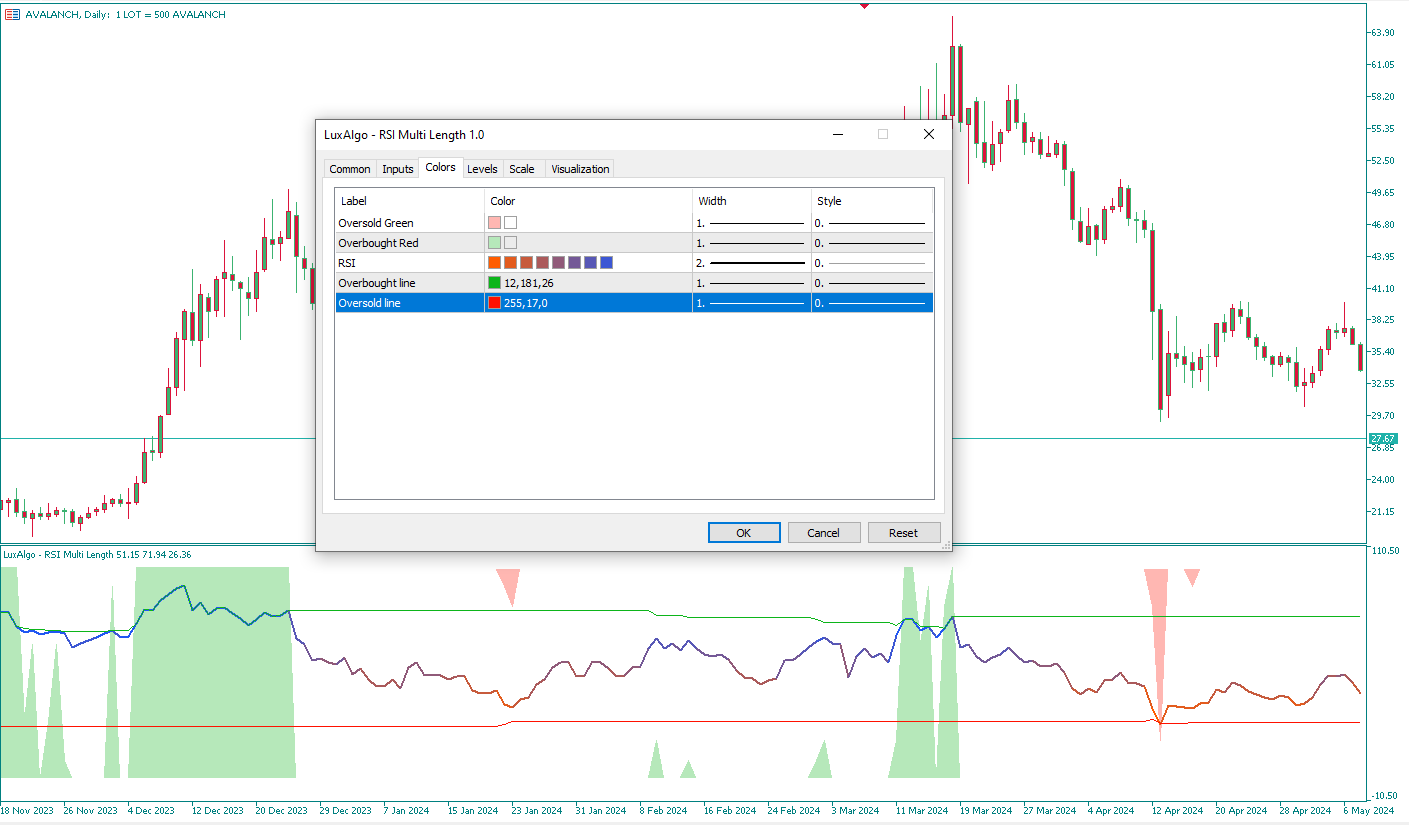Open the RSI row width dropdown
The width and height of the screenshot is (1409, 825).
point(751,263)
